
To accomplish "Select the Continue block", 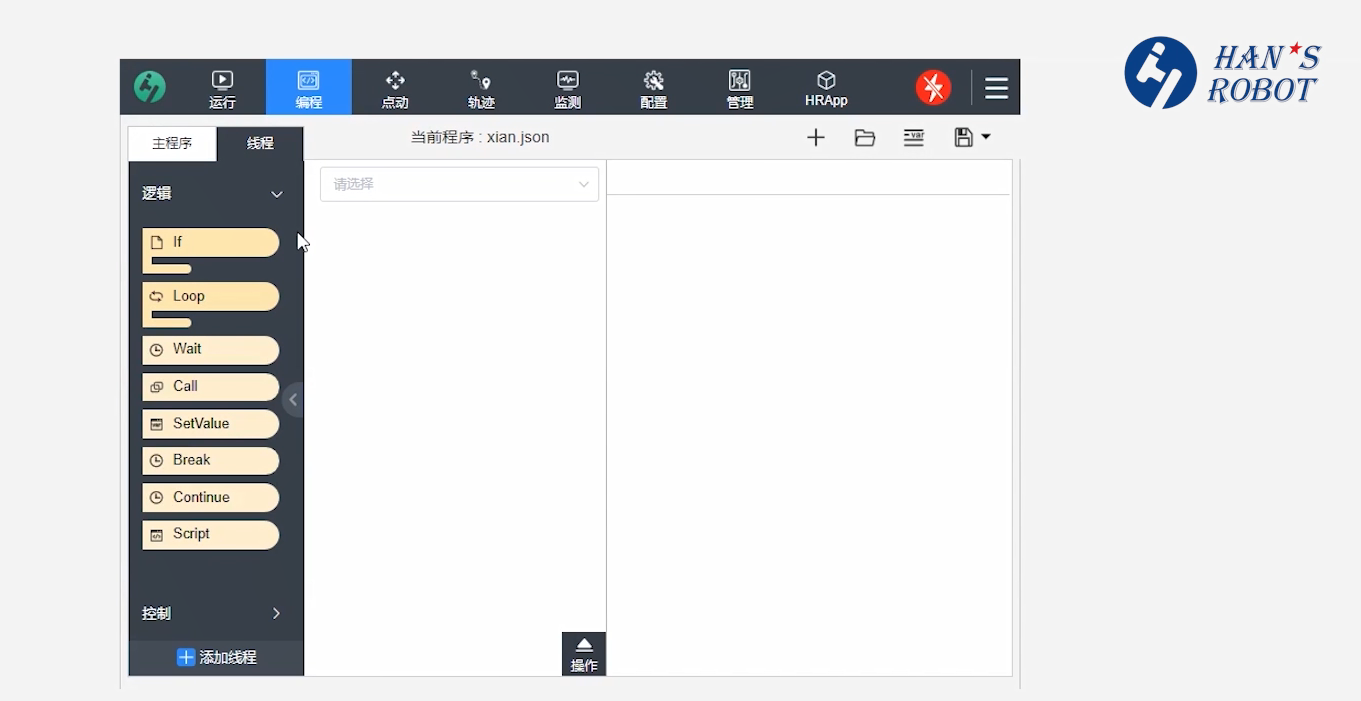I will point(210,498).
